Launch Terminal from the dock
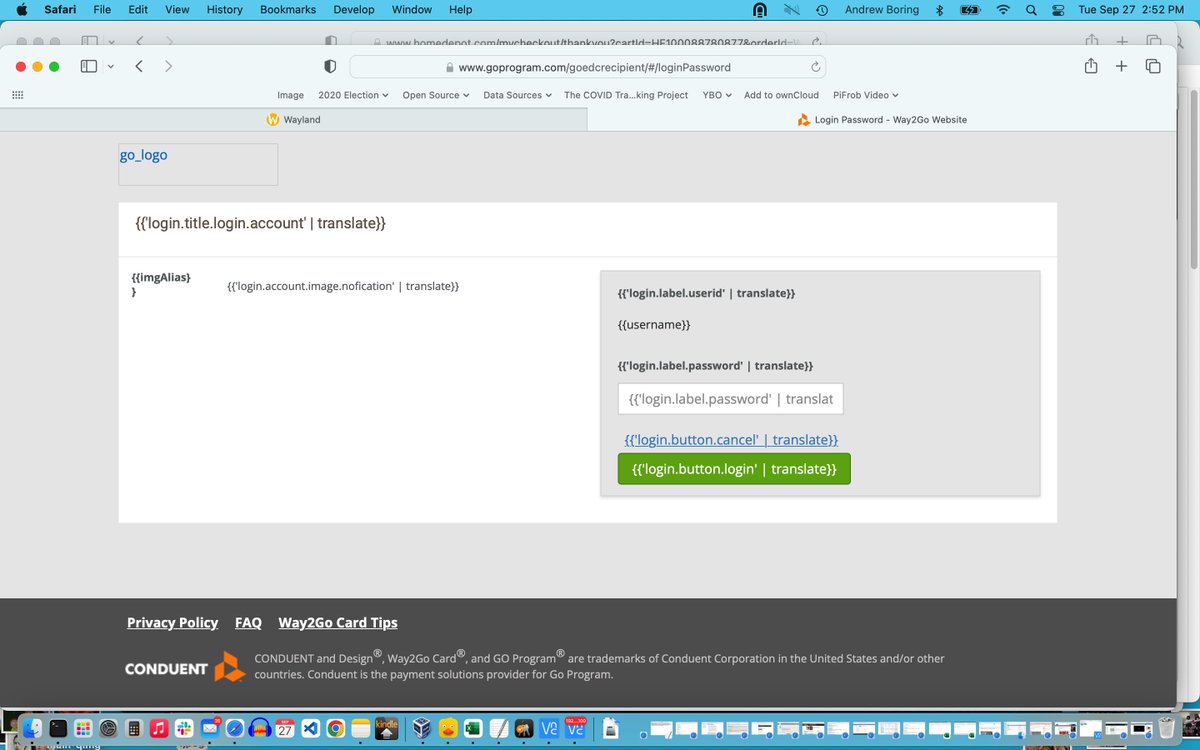Screen dimensions: 1200x750 (x=59, y=728)
